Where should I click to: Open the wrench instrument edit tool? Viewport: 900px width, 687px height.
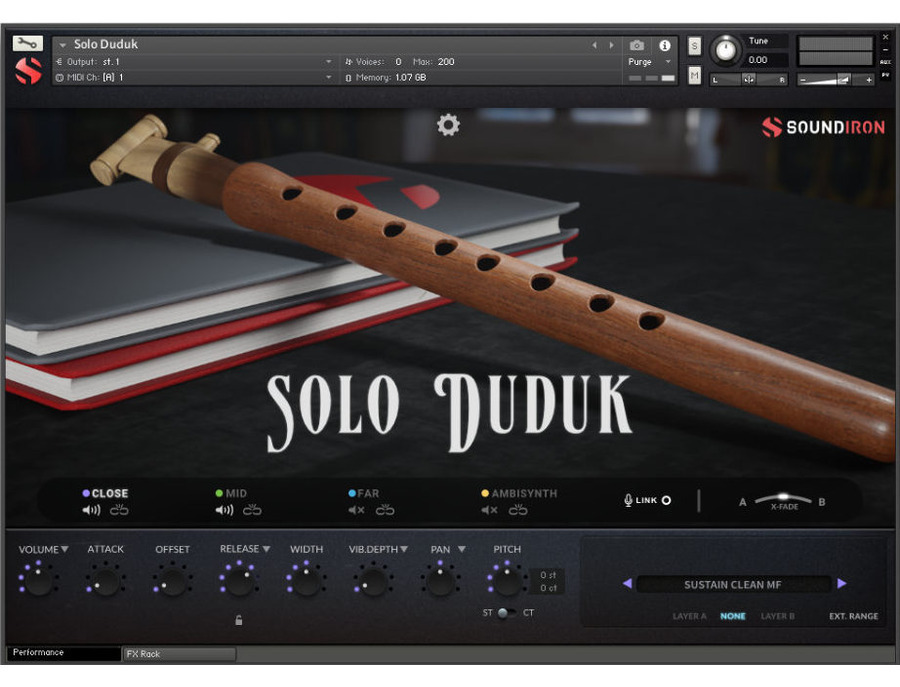[x=27, y=43]
